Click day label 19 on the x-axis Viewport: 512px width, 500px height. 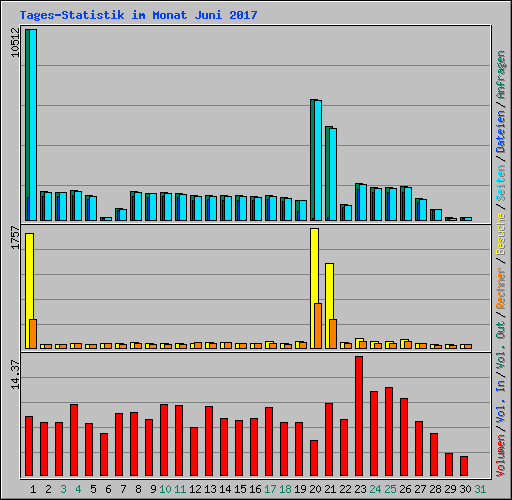click(300, 489)
